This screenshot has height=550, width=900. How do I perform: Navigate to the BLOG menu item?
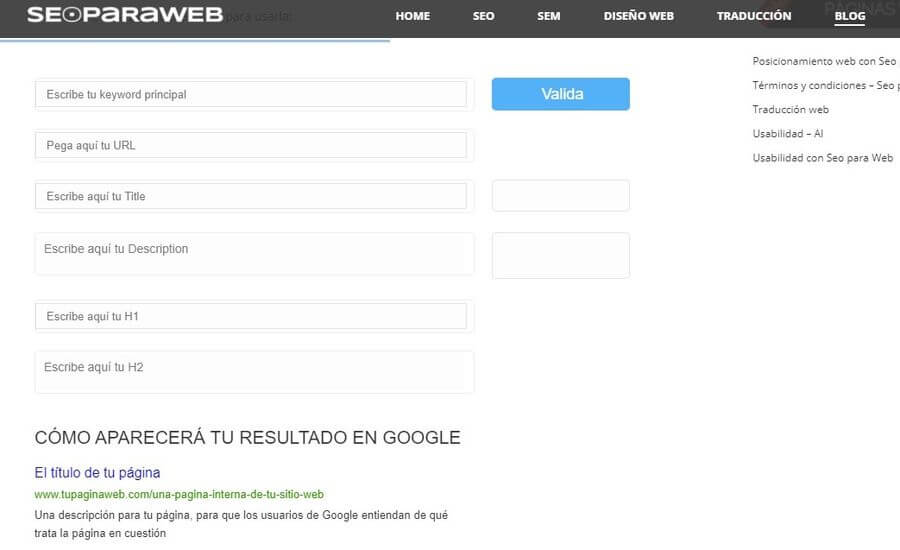point(849,16)
